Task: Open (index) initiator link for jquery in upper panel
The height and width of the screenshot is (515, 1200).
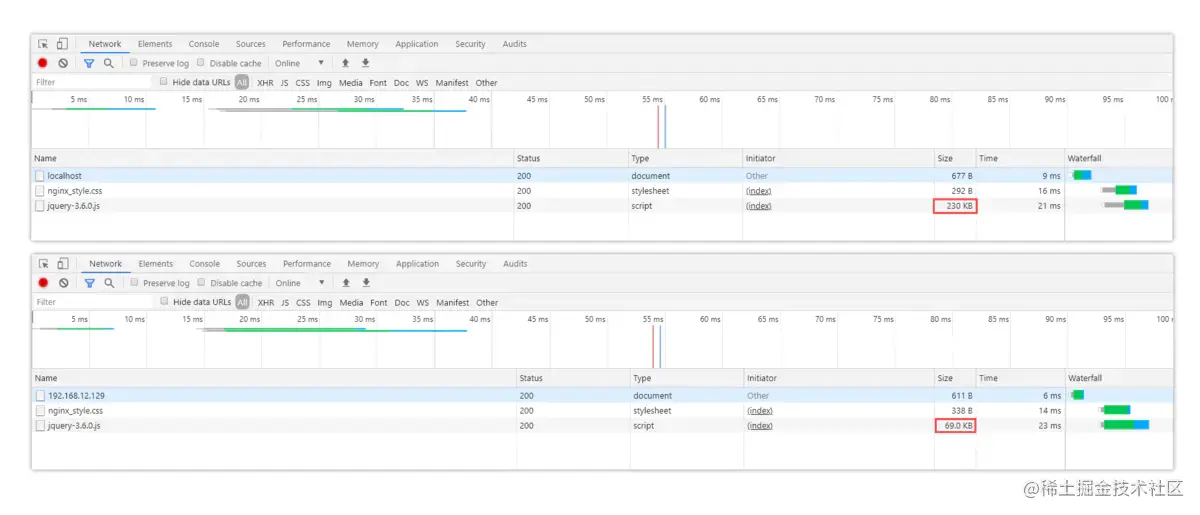Action: coord(759,206)
